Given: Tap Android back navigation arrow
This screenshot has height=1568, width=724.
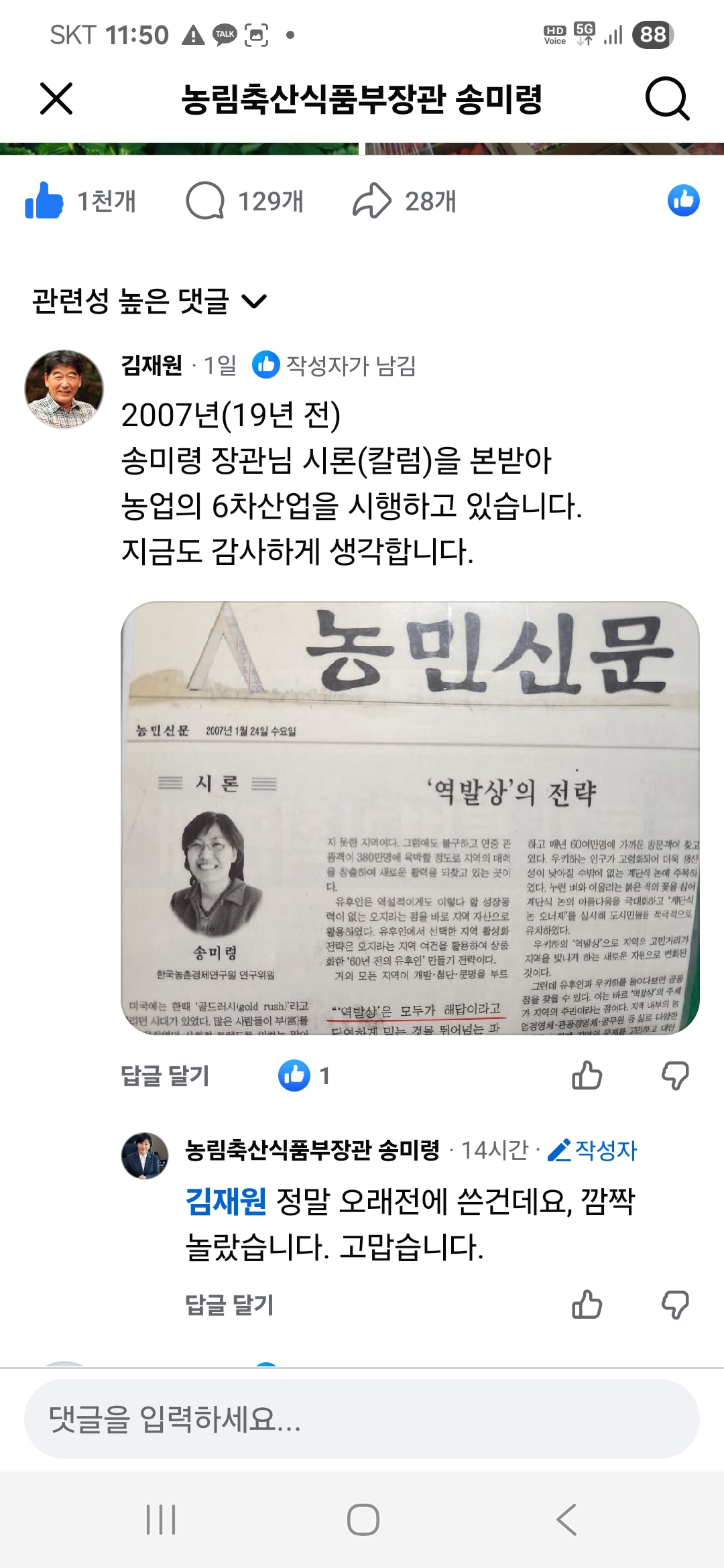Looking at the screenshot, I should [567, 1519].
